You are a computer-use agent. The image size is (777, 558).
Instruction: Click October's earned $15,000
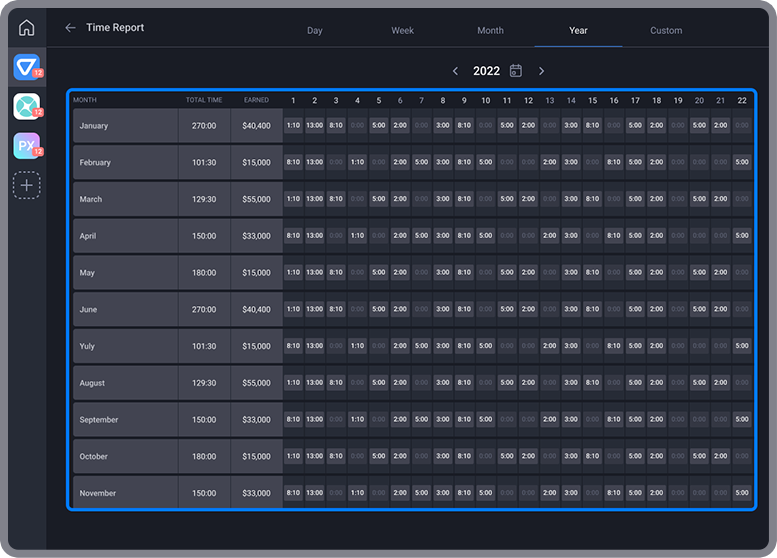(256, 456)
